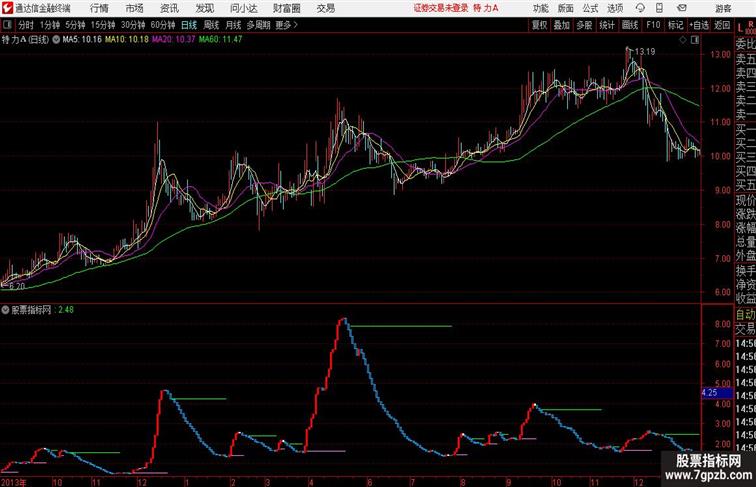This screenshot has height=487, width=756.
Task: Click the 游客 guest account label
Action: pyautogui.click(x=723, y=8)
